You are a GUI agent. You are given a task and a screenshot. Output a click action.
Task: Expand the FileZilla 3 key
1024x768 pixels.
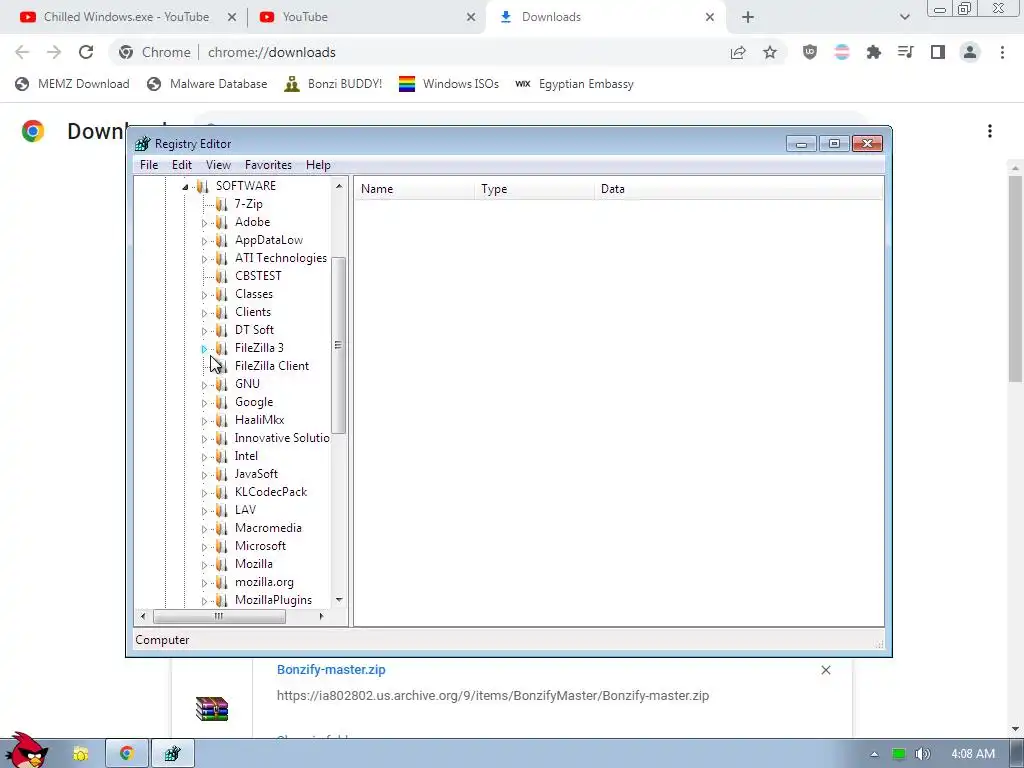204,349
